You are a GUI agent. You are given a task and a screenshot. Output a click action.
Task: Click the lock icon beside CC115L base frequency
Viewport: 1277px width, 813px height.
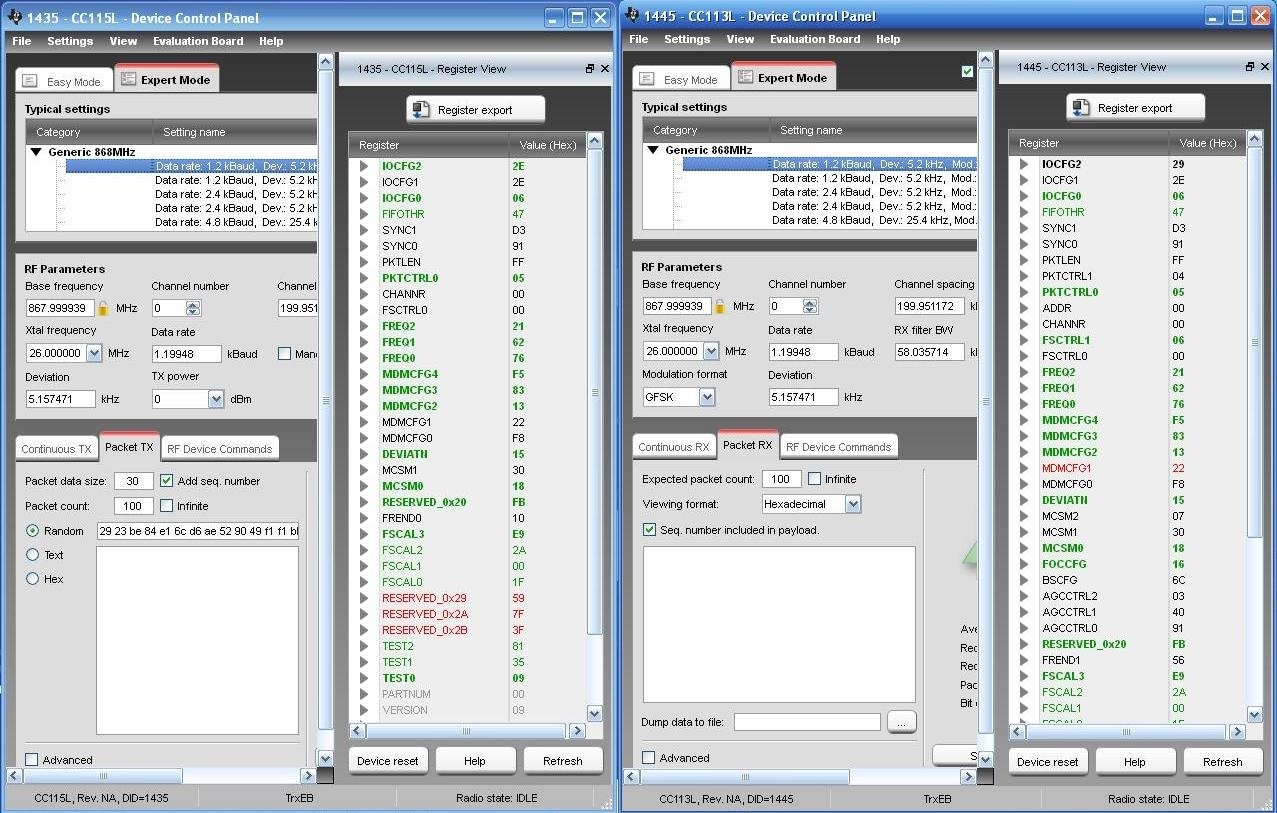point(102,308)
